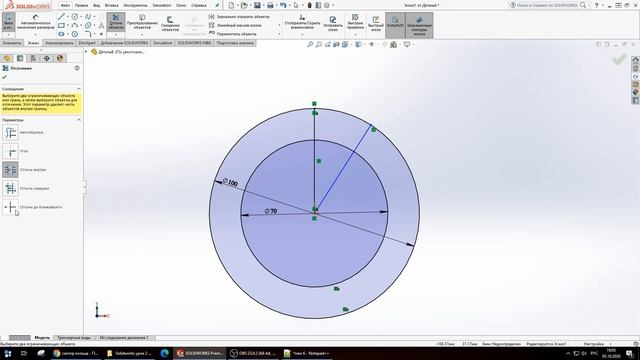Switch to the Features ribbon tab

click(x=12, y=43)
